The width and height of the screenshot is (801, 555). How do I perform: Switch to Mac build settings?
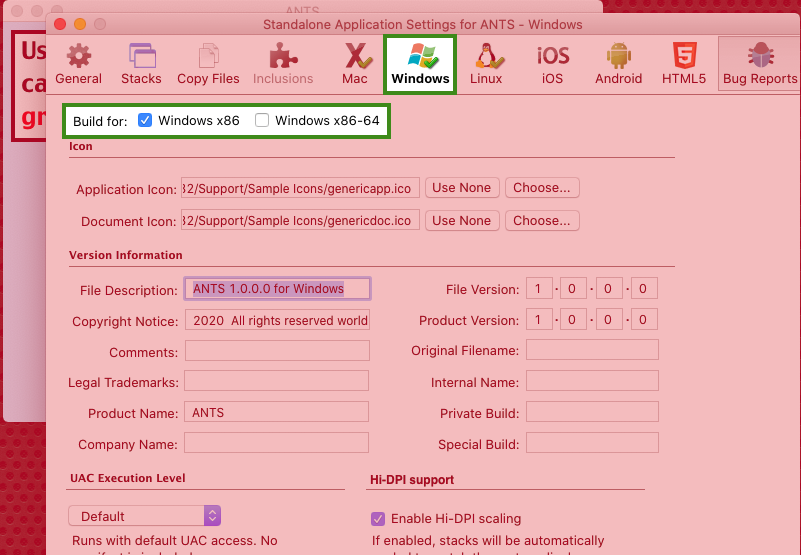356,64
